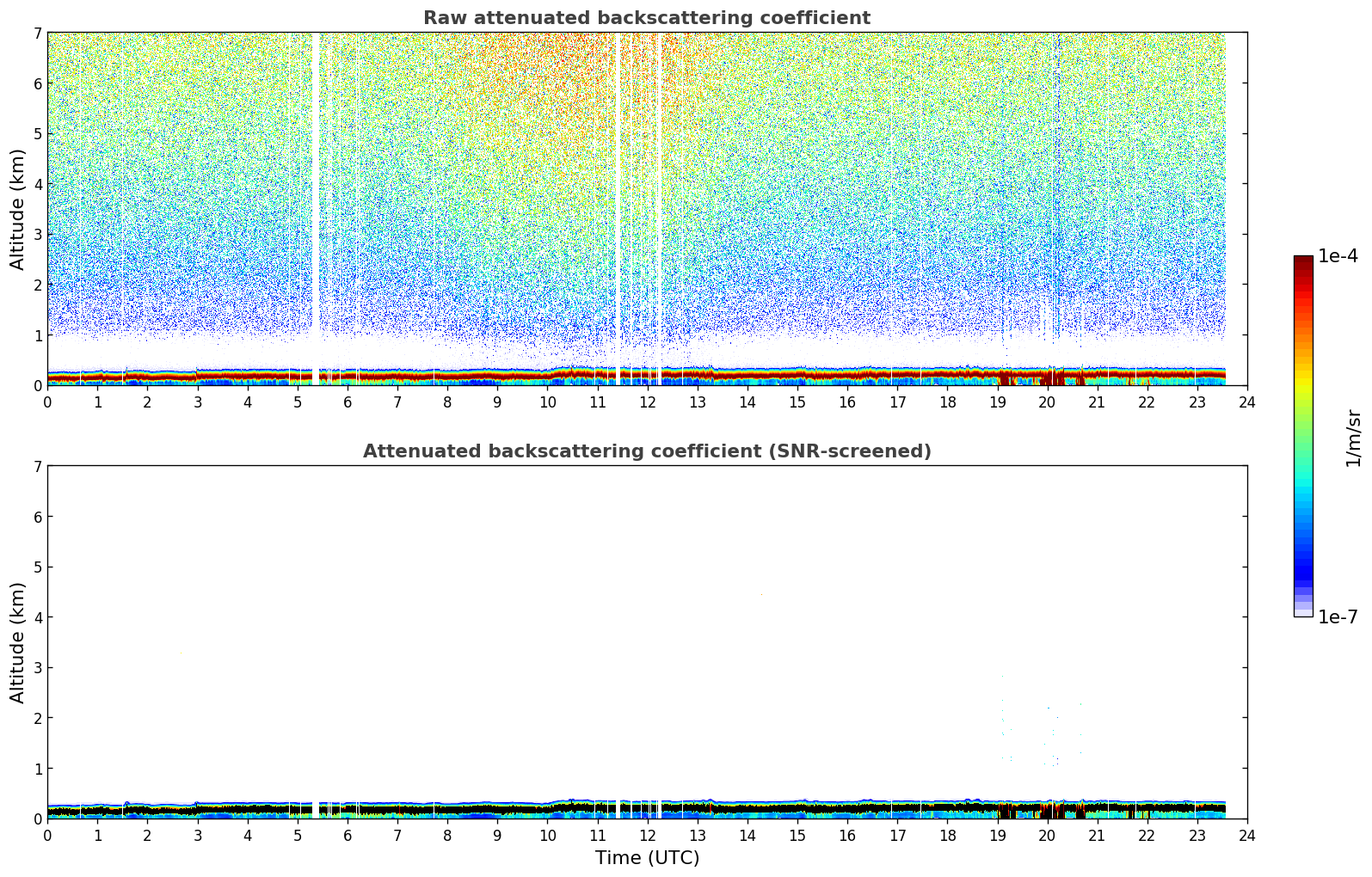Click the colorbar's '1e-7' minimum label
The image size is (1372, 877).
coord(1338,617)
